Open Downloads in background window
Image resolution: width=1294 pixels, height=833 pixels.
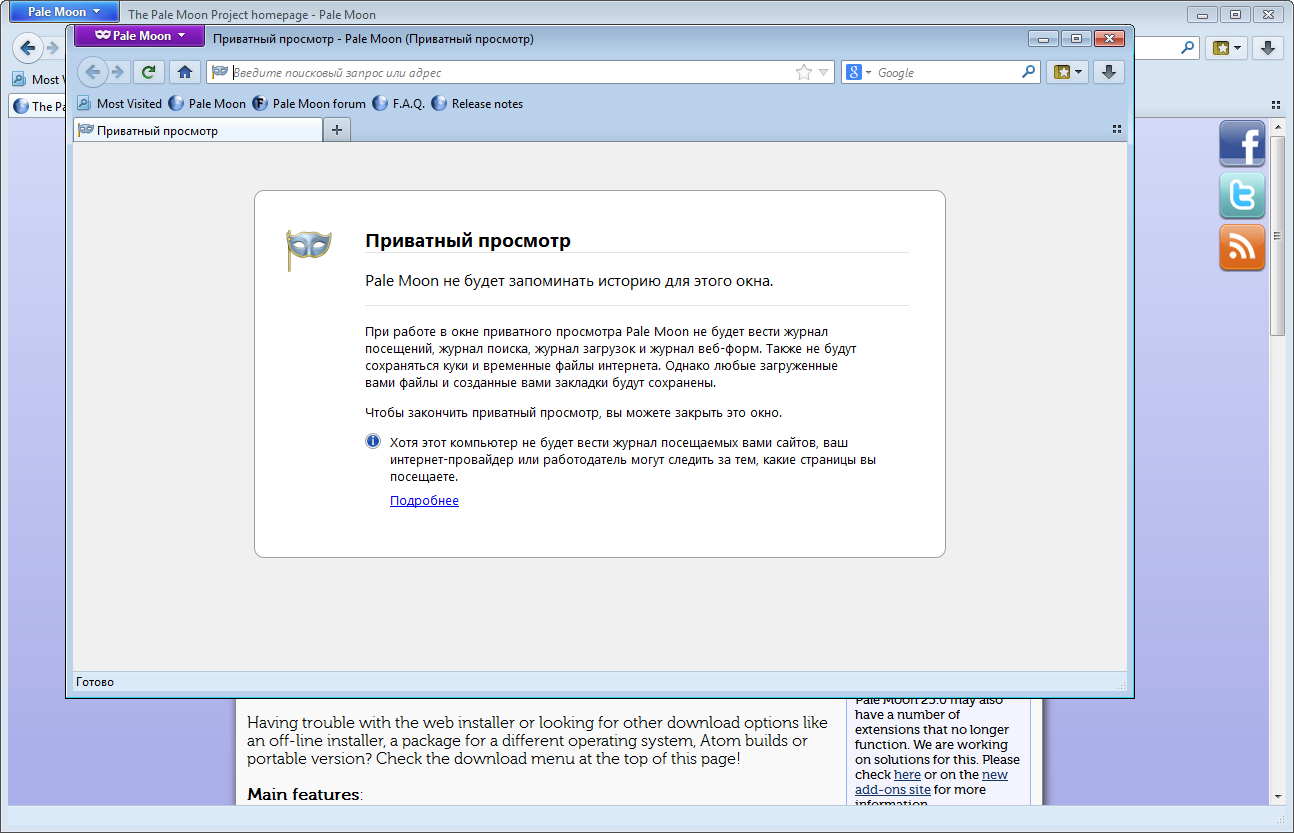pyautogui.click(x=1268, y=47)
